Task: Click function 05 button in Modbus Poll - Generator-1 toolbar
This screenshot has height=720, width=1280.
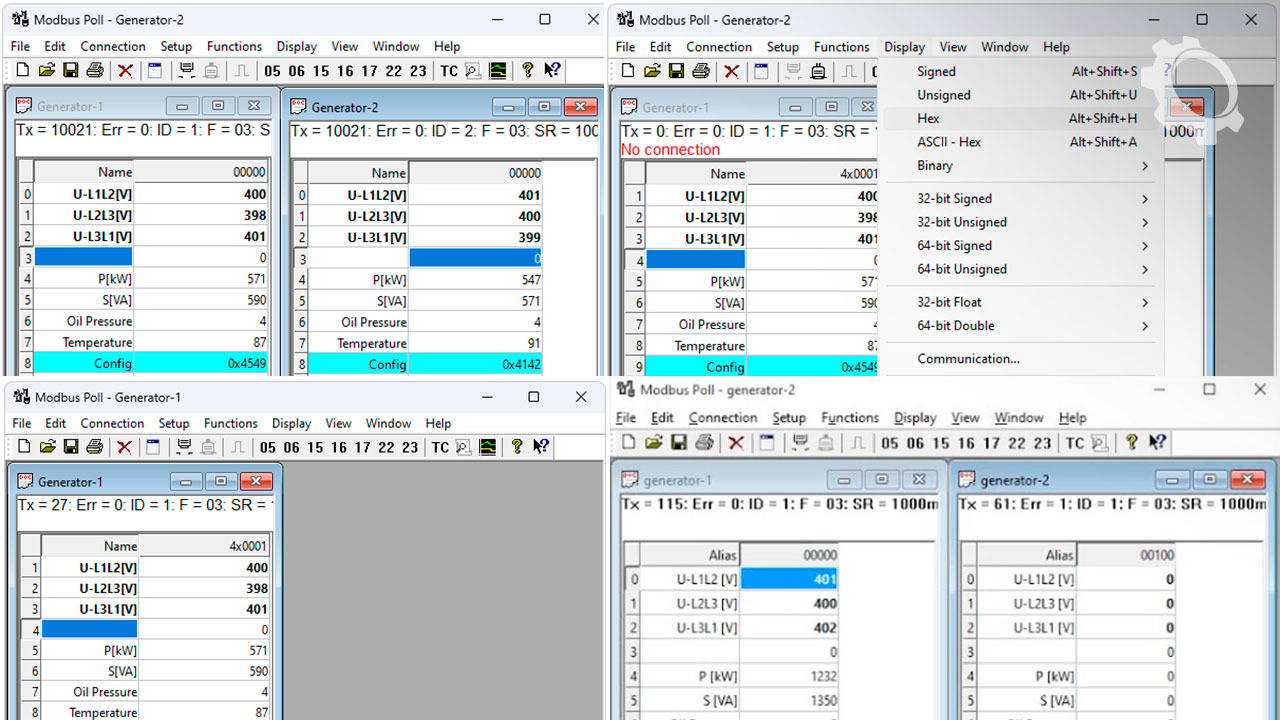Action: [267, 447]
